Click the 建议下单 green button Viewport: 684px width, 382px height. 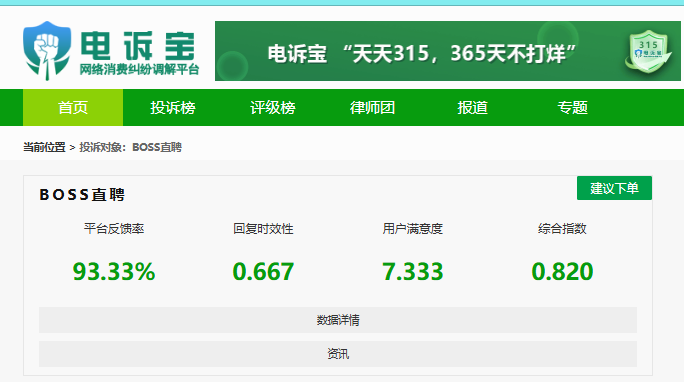[x=614, y=188]
